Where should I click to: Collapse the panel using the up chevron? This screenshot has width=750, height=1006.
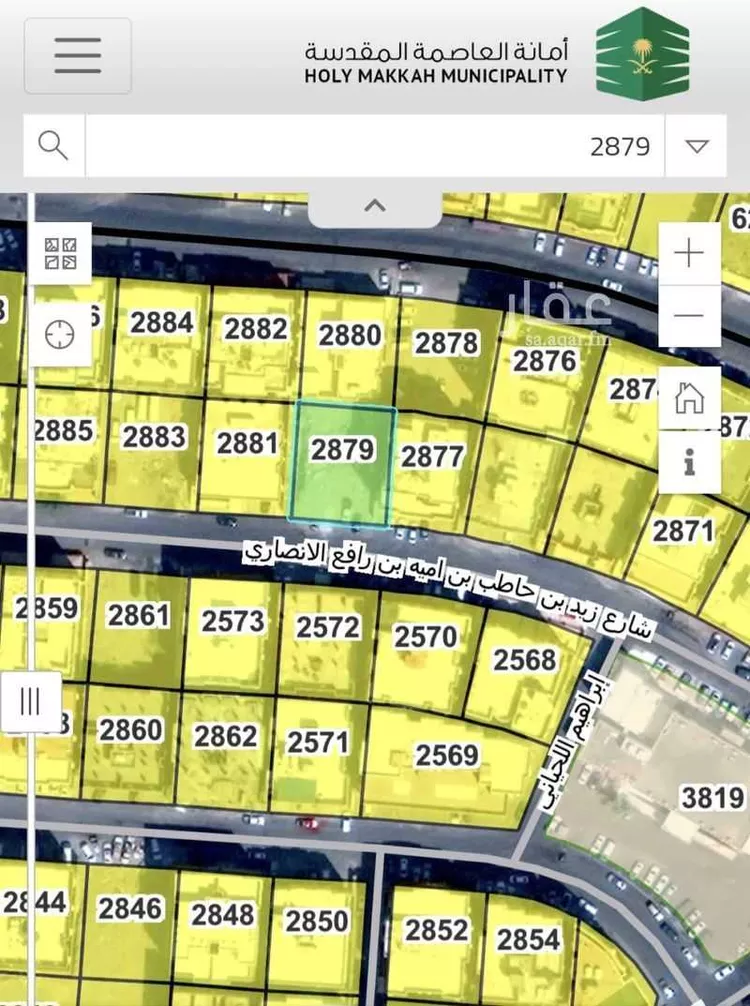[375, 207]
